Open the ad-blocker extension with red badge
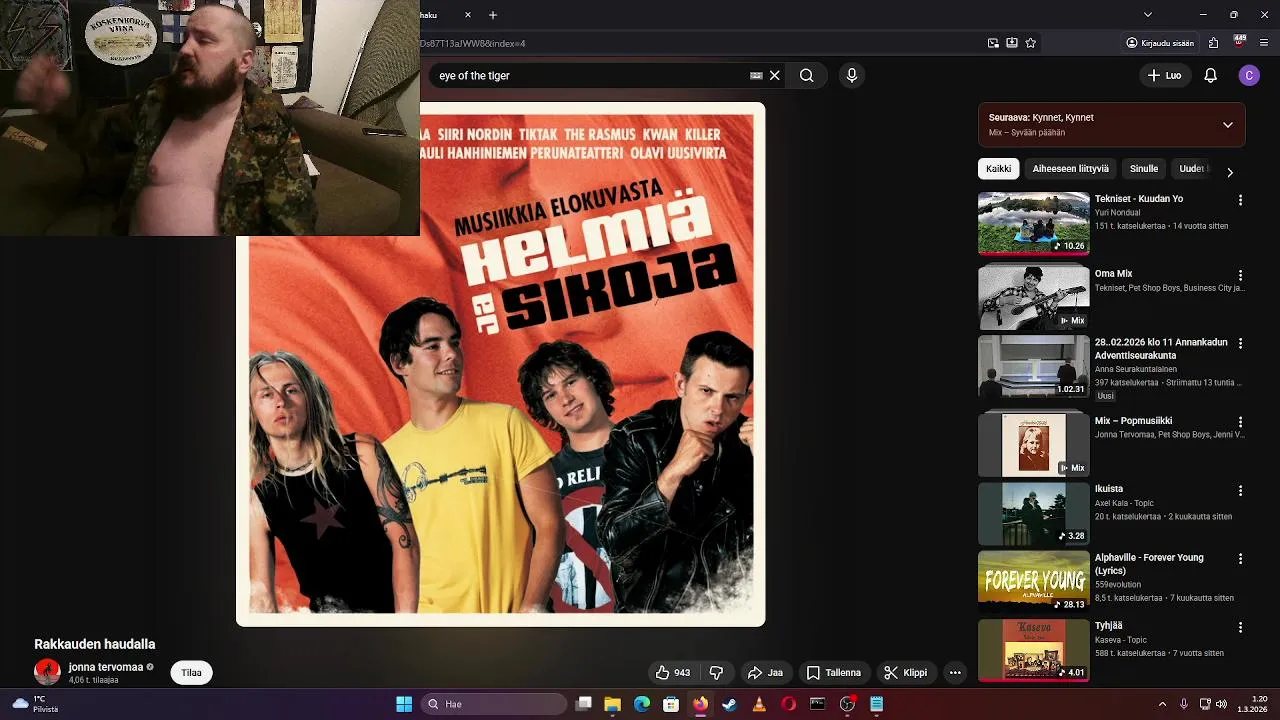The image size is (1280, 720). pyautogui.click(x=1240, y=42)
